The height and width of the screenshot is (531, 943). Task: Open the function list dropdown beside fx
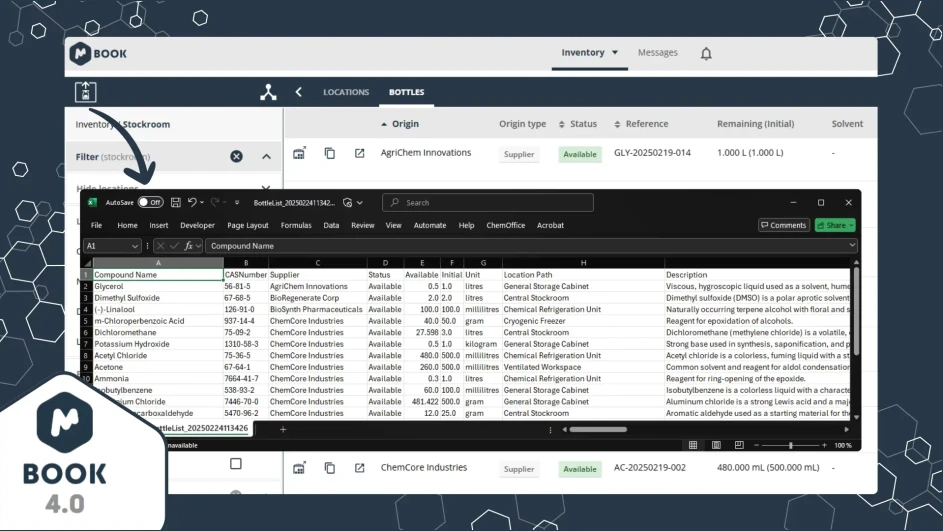(198, 246)
